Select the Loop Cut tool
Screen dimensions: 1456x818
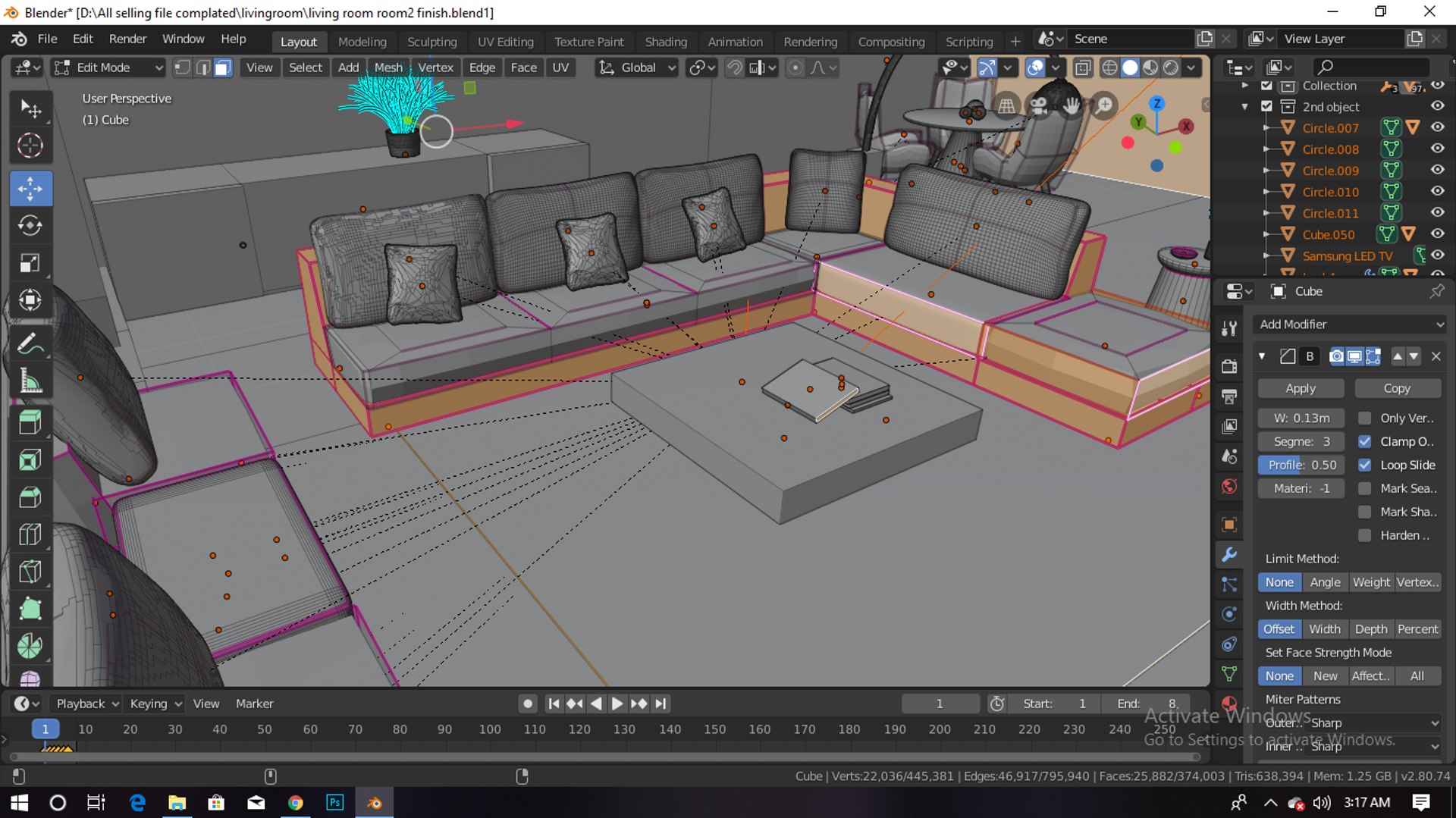pos(30,534)
